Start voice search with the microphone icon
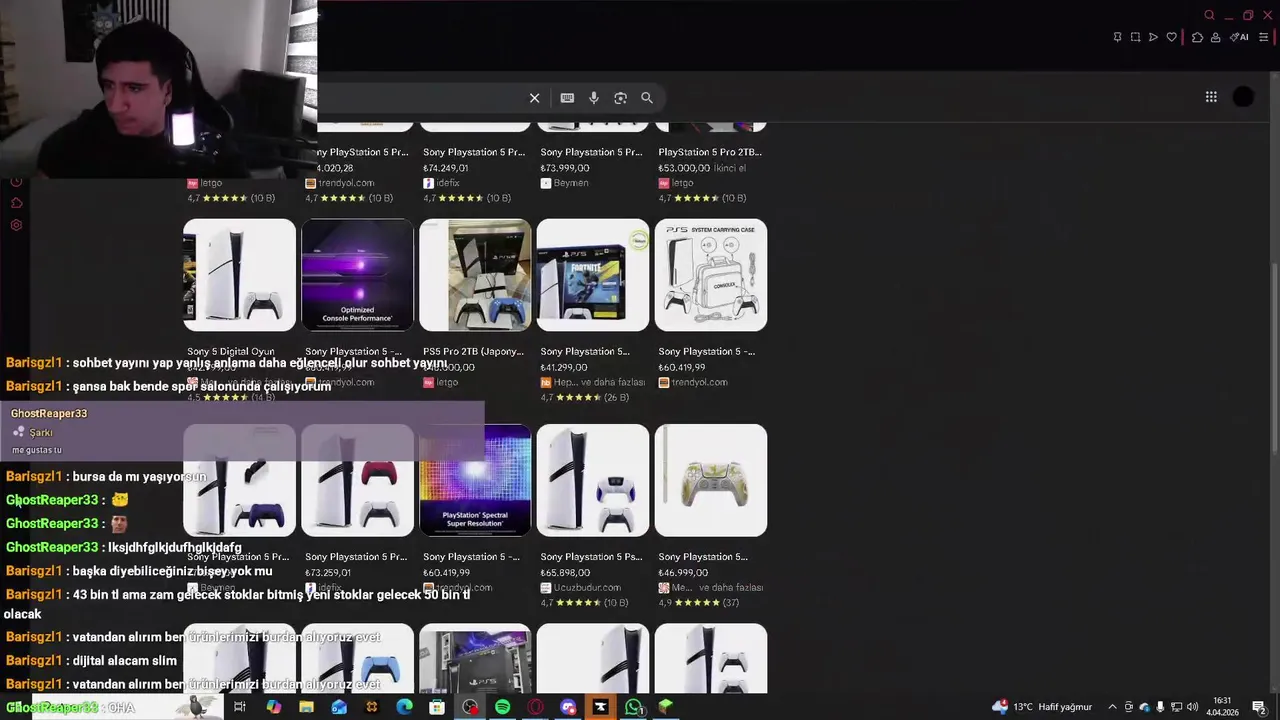The width and height of the screenshot is (1280, 720). point(594,98)
